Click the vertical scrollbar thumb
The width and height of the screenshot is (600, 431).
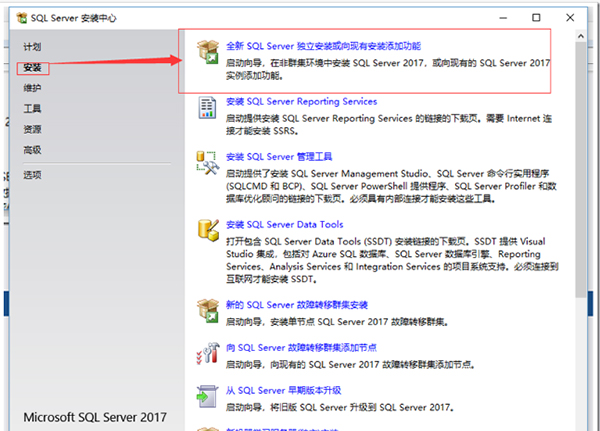click(x=580, y=170)
